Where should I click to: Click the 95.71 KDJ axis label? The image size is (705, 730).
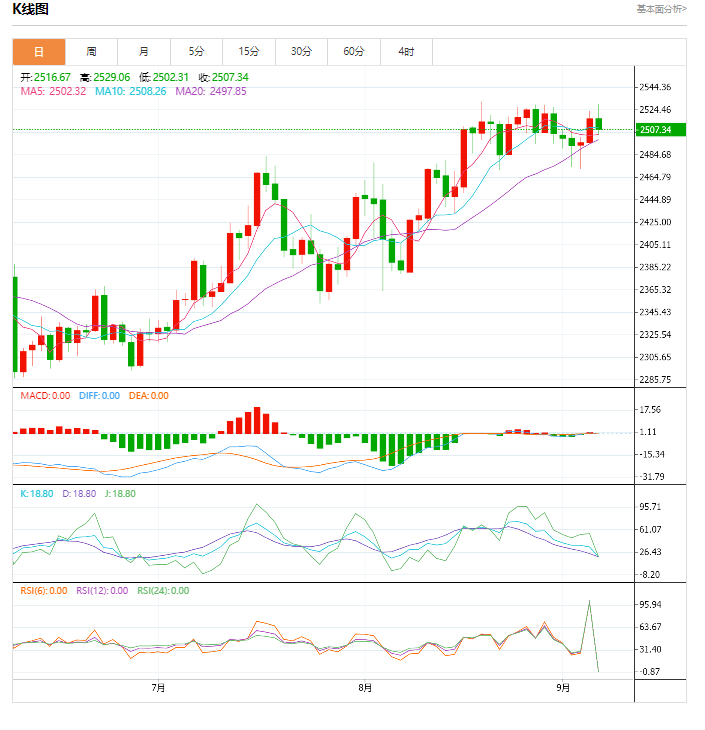tap(650, 507)
